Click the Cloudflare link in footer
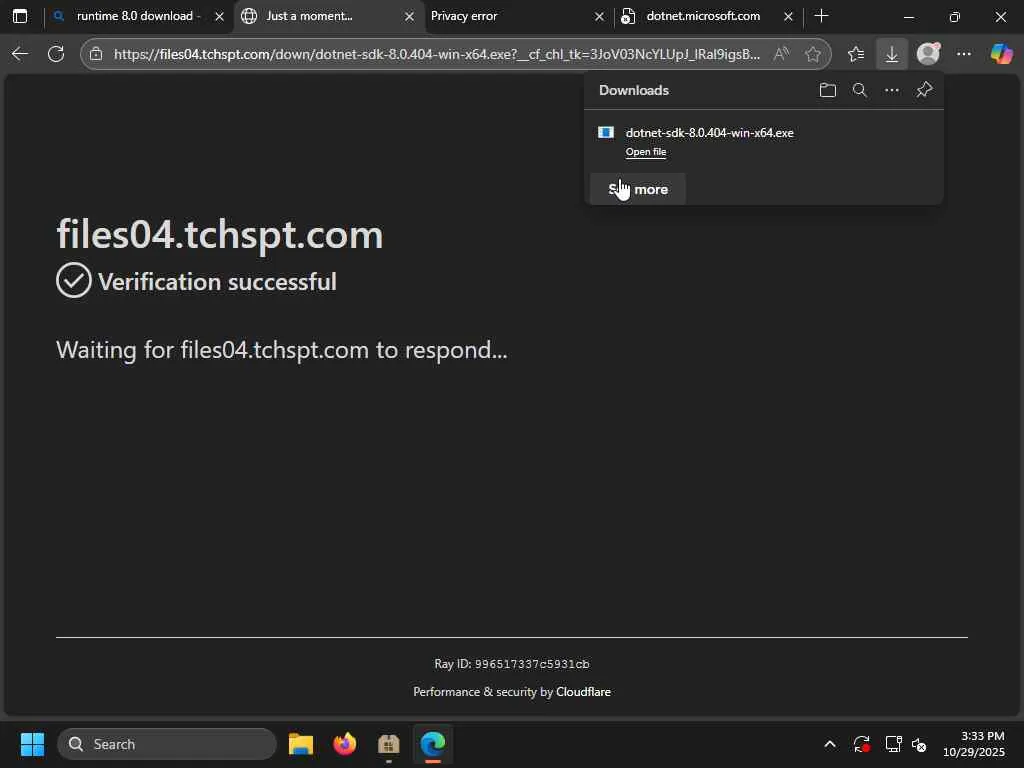This screenshot has height=768, width=1024. tap(583, 692)
